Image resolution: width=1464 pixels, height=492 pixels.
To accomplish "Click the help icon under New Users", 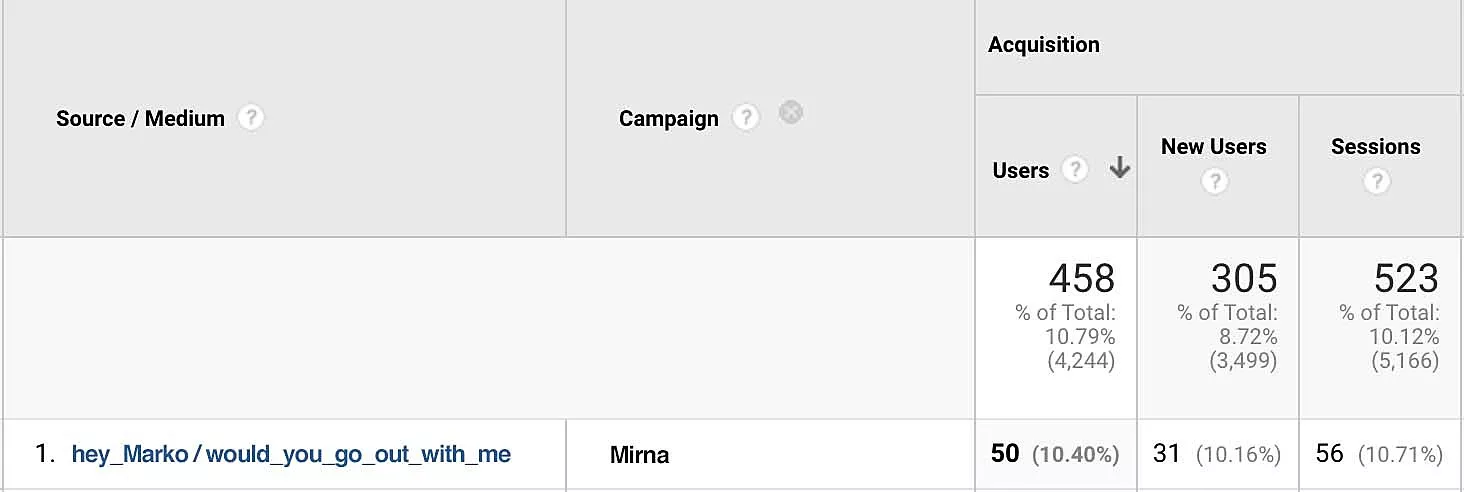I will [x=1214, y=181].
